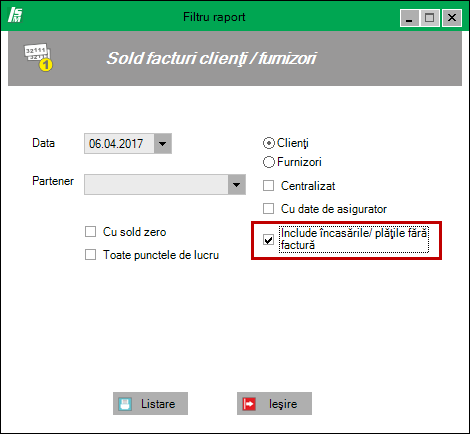Open the Data date picker dropdown arrow
470x434 pixels.
163,144
